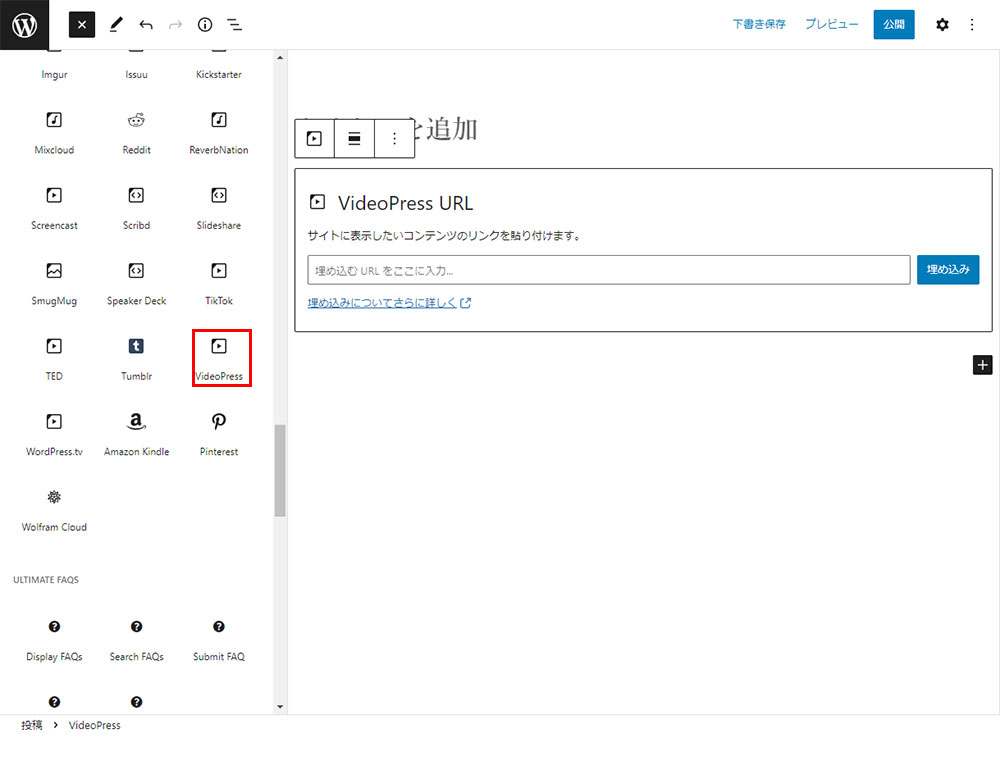This screenshot has width=1000, height=761.
Task: Insert the WordPress.tv embed block
Action: pos(54,434)
